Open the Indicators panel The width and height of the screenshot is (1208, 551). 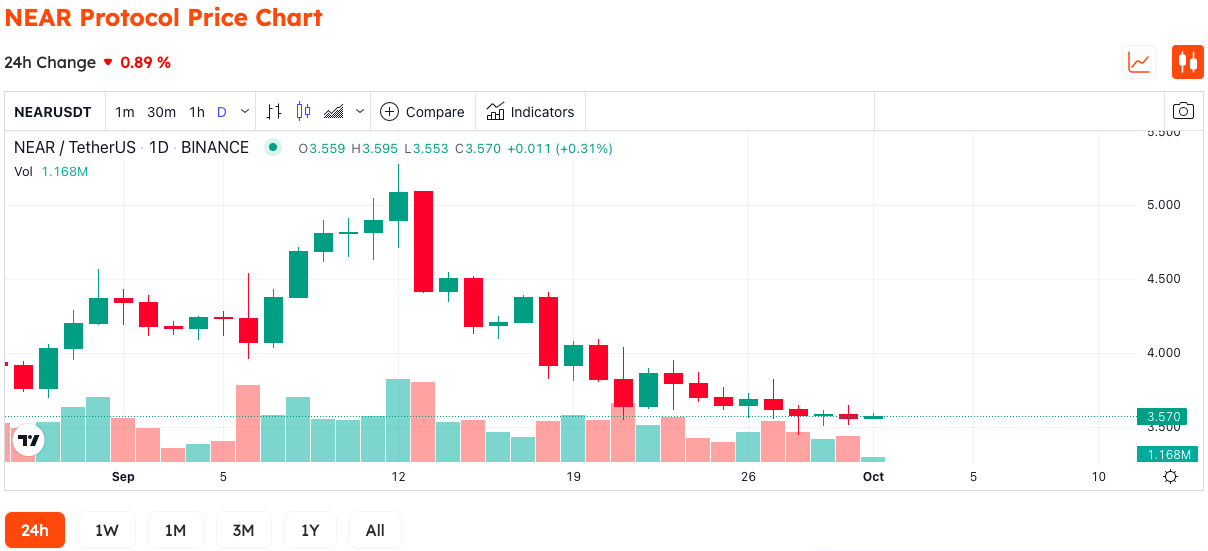(x=531, y=112)
